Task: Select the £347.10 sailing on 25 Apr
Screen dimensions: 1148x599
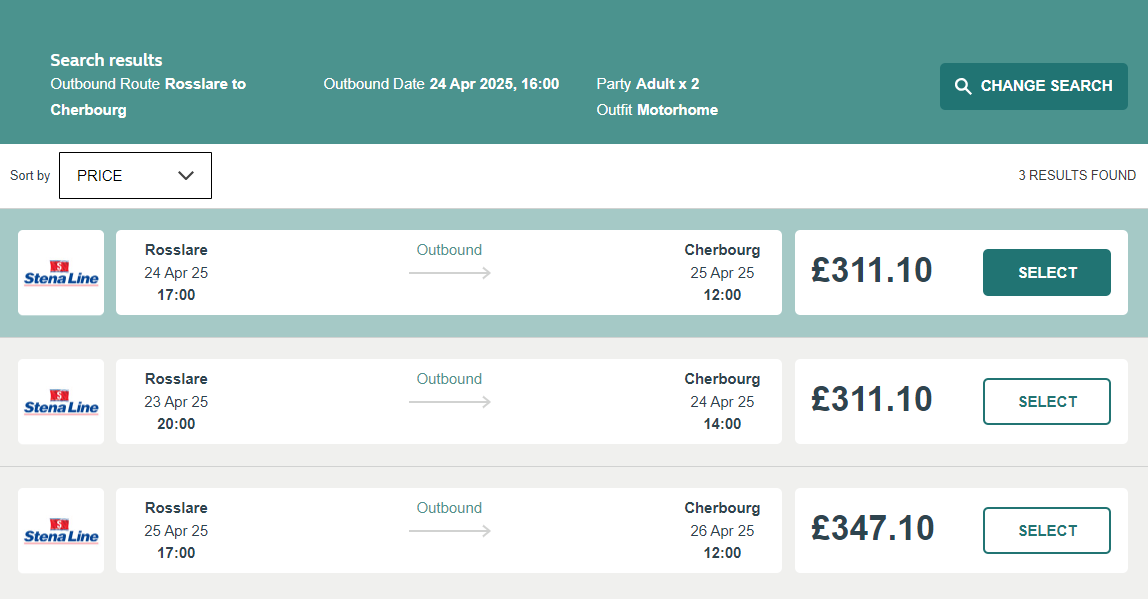Action: (1046, 531)
